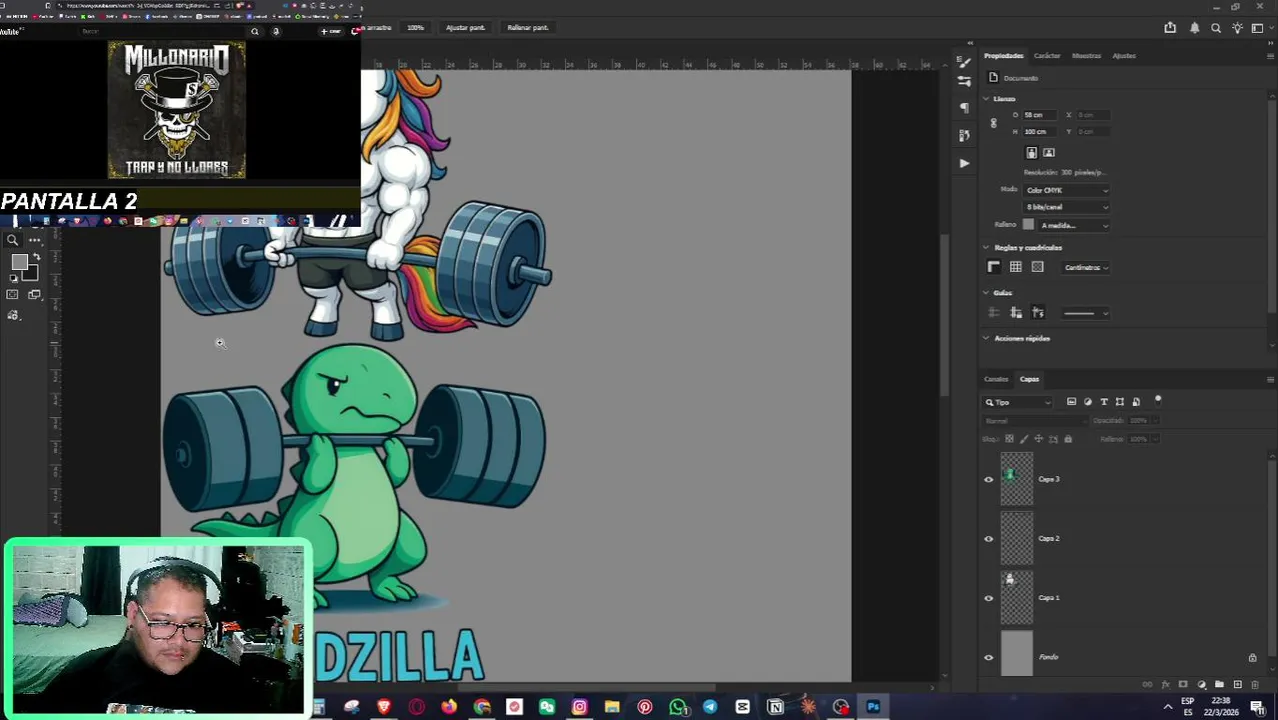Lock transparent pixels checker icon
1278x720 pixels.
tap(1009, 439)
